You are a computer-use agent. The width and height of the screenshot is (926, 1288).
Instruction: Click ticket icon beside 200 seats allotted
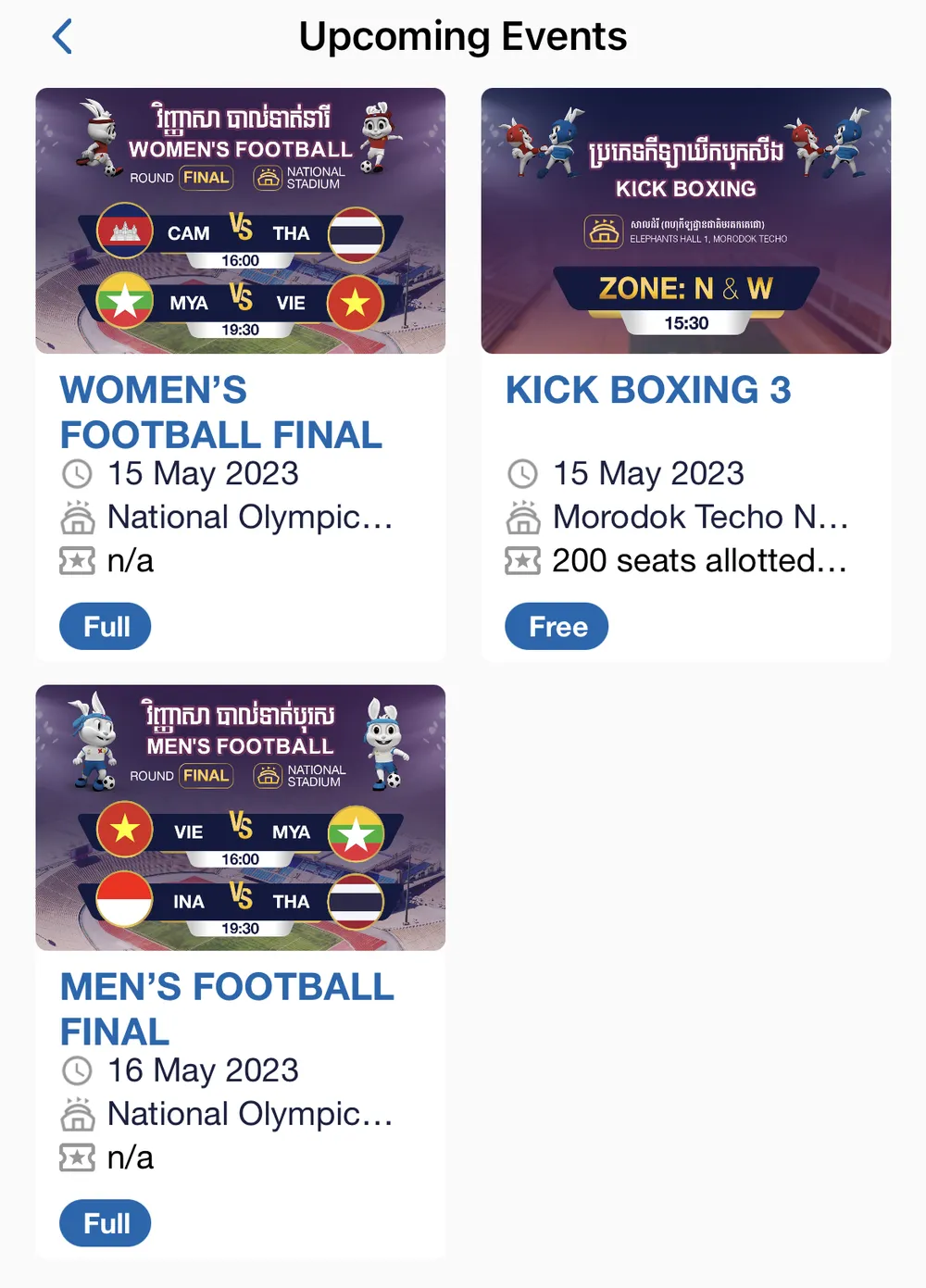pos(522,561)
